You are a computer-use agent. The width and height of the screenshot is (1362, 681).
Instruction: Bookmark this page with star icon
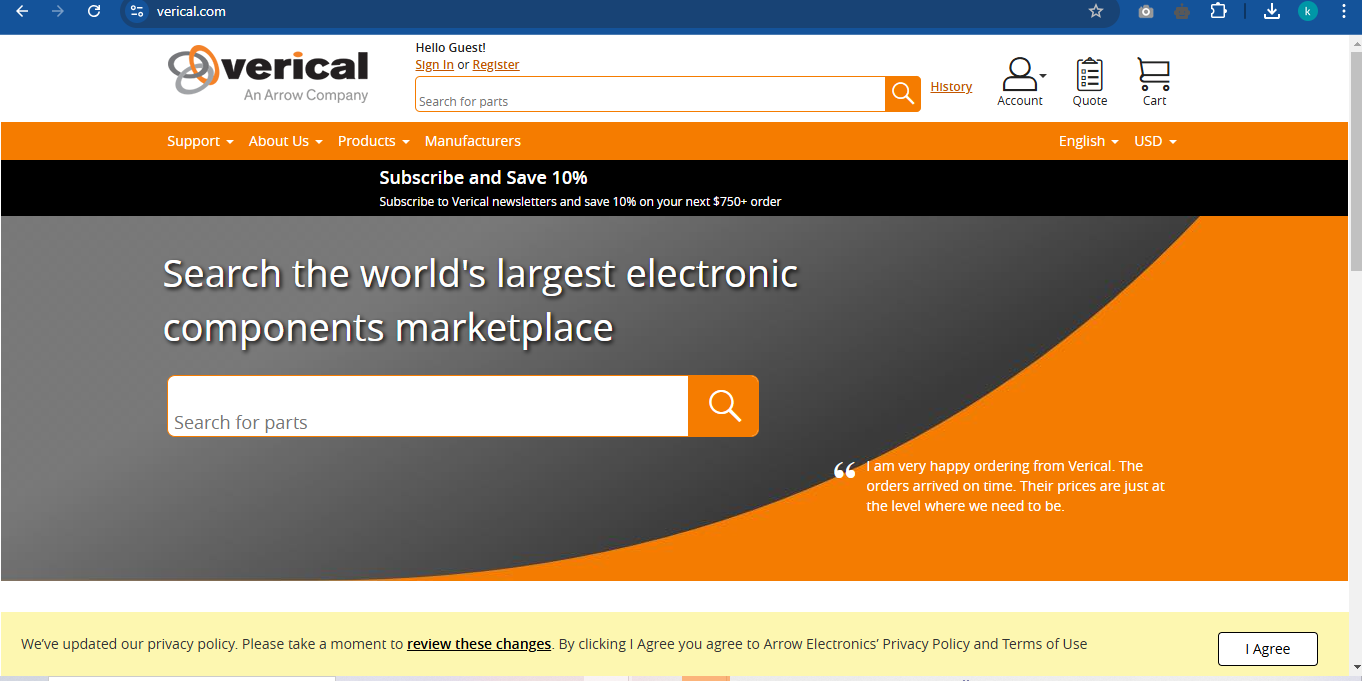coord(1096,11)
